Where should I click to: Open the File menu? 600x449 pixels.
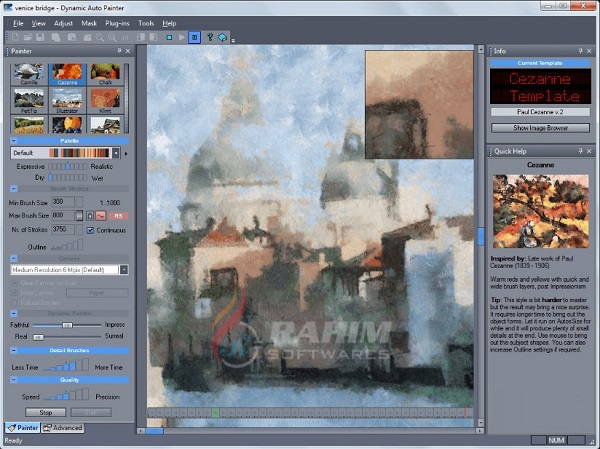click(18, 23)
